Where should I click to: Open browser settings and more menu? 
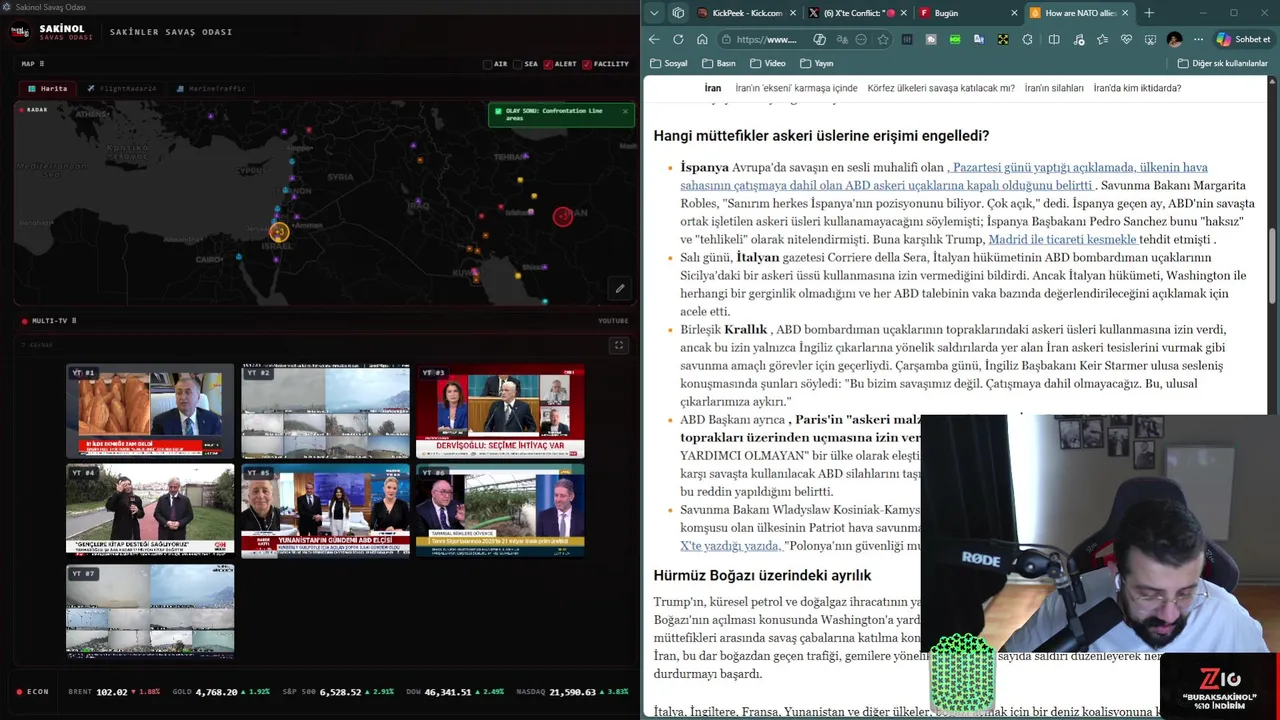(1198, 40)
